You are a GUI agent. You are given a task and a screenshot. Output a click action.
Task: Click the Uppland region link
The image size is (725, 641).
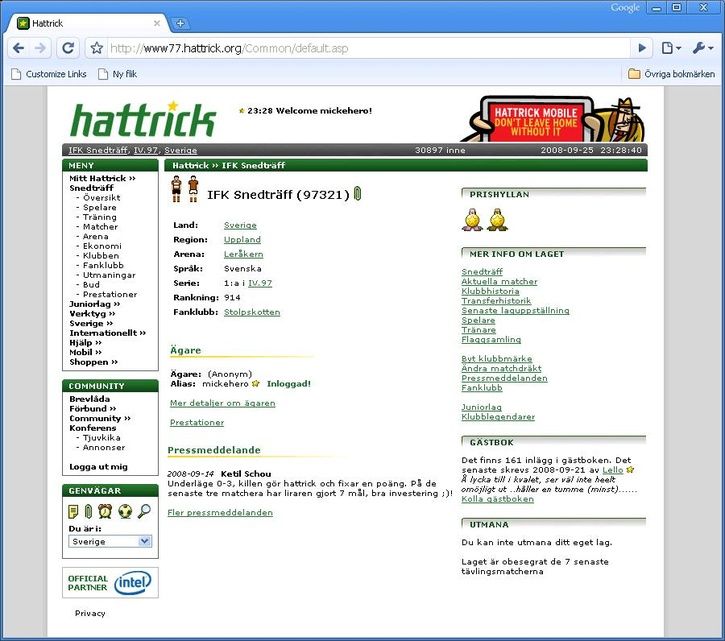click(242, 240)
